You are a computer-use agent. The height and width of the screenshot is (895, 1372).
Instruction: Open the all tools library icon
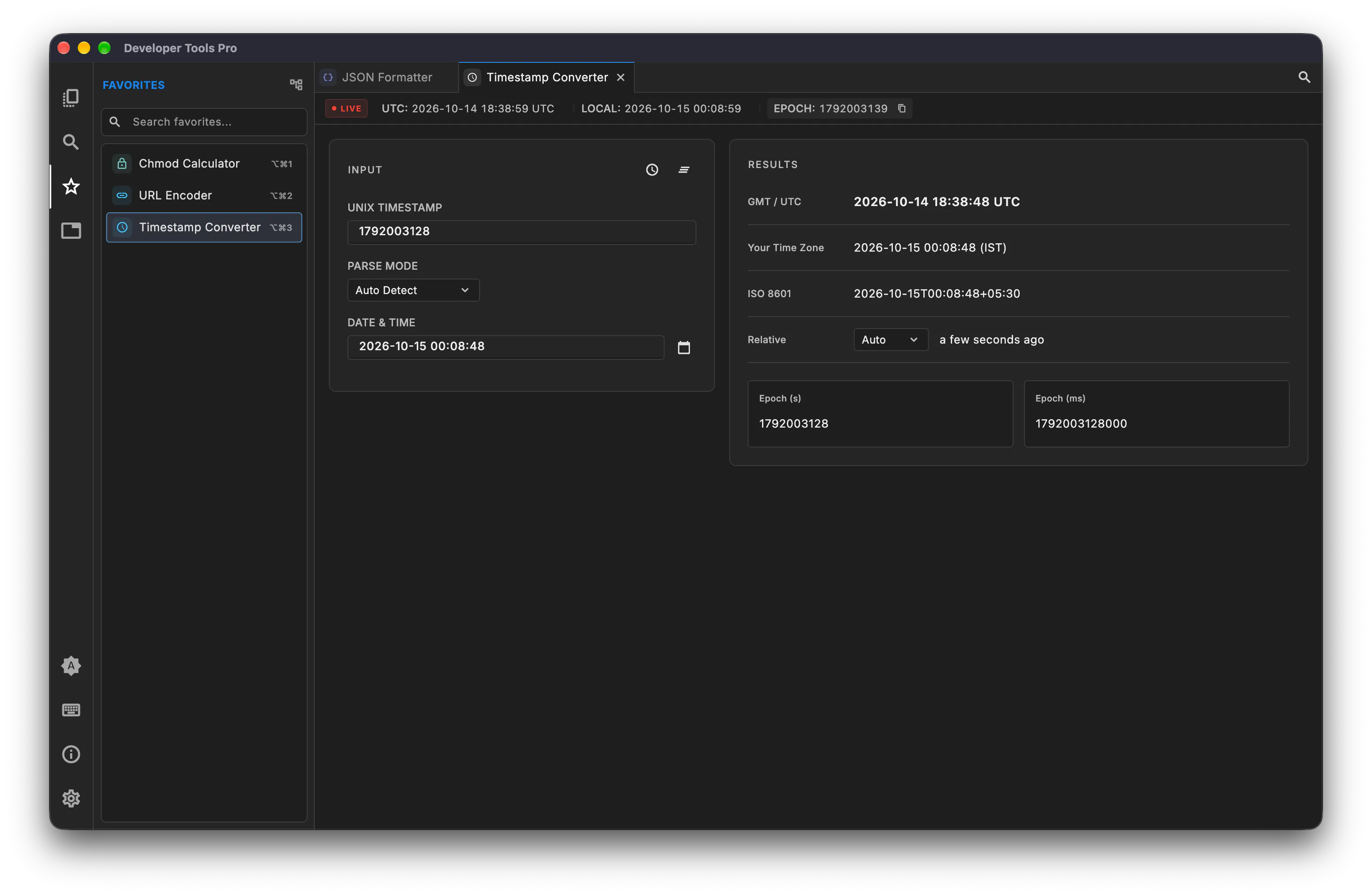[x=71, y=98]
